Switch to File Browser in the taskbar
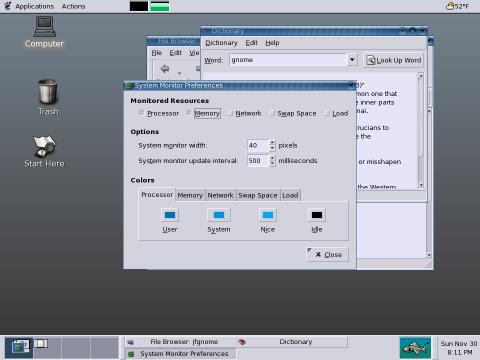Image resolution: width=480 pixels, height=360 pixels. point(180,342)
